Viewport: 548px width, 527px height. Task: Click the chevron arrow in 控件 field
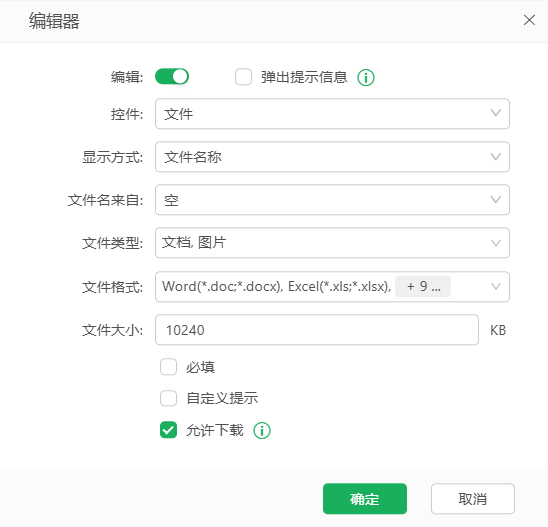coord(496,113)
